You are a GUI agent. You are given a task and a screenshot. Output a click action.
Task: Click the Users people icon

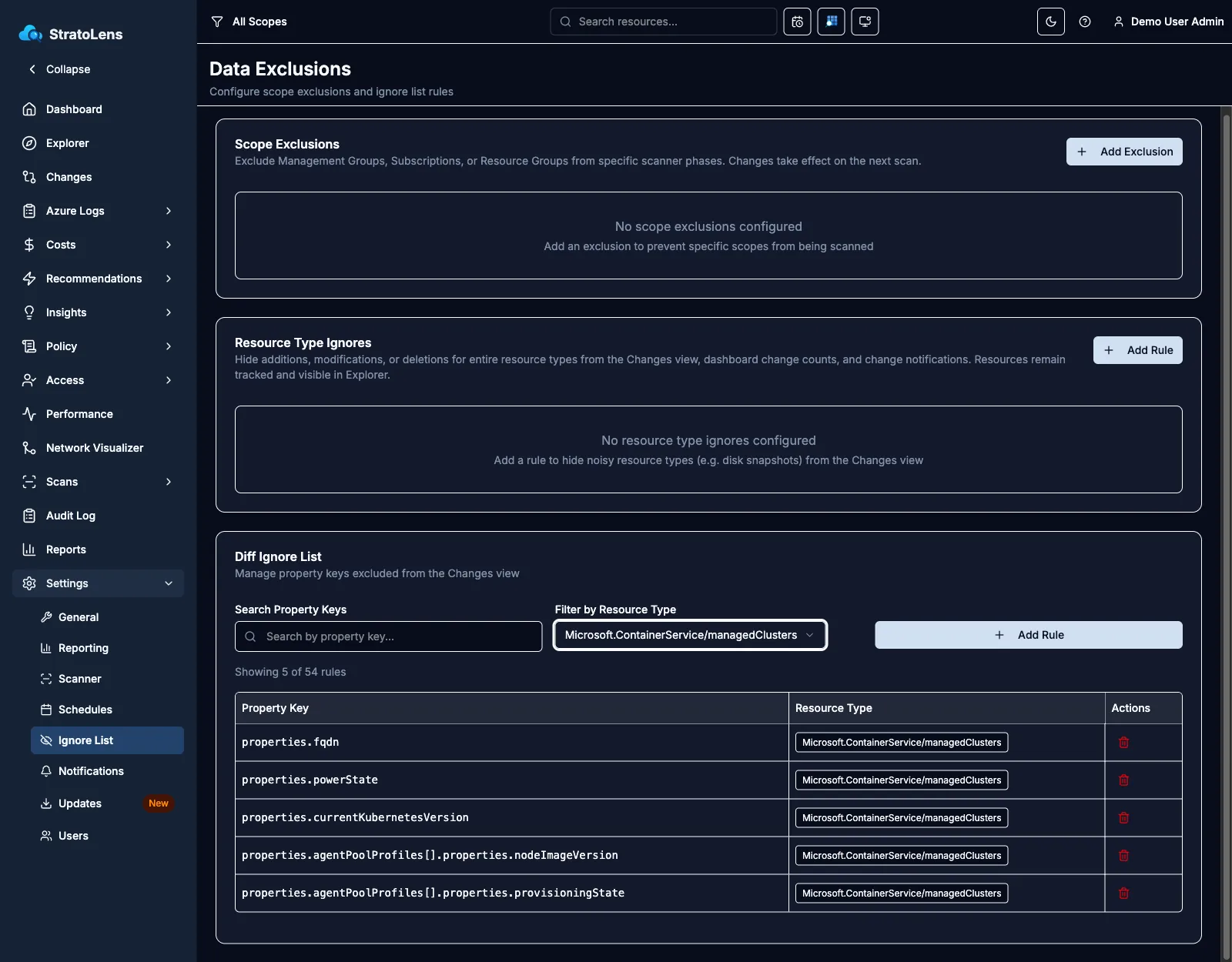coord(46,836)
